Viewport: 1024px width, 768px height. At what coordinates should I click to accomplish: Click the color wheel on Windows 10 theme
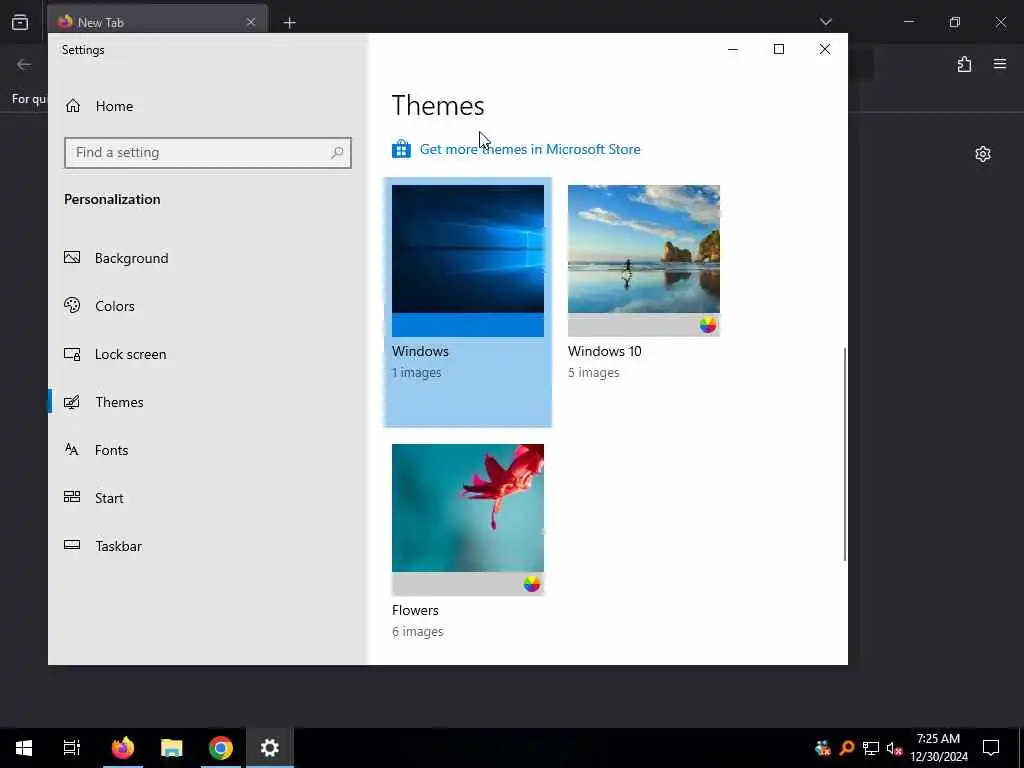(707, 325)
